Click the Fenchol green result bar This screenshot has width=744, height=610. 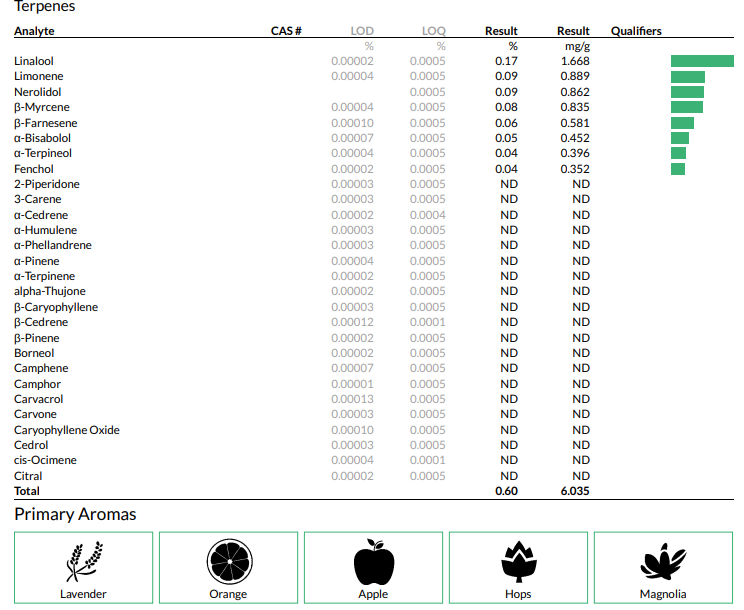coord(678,169)
